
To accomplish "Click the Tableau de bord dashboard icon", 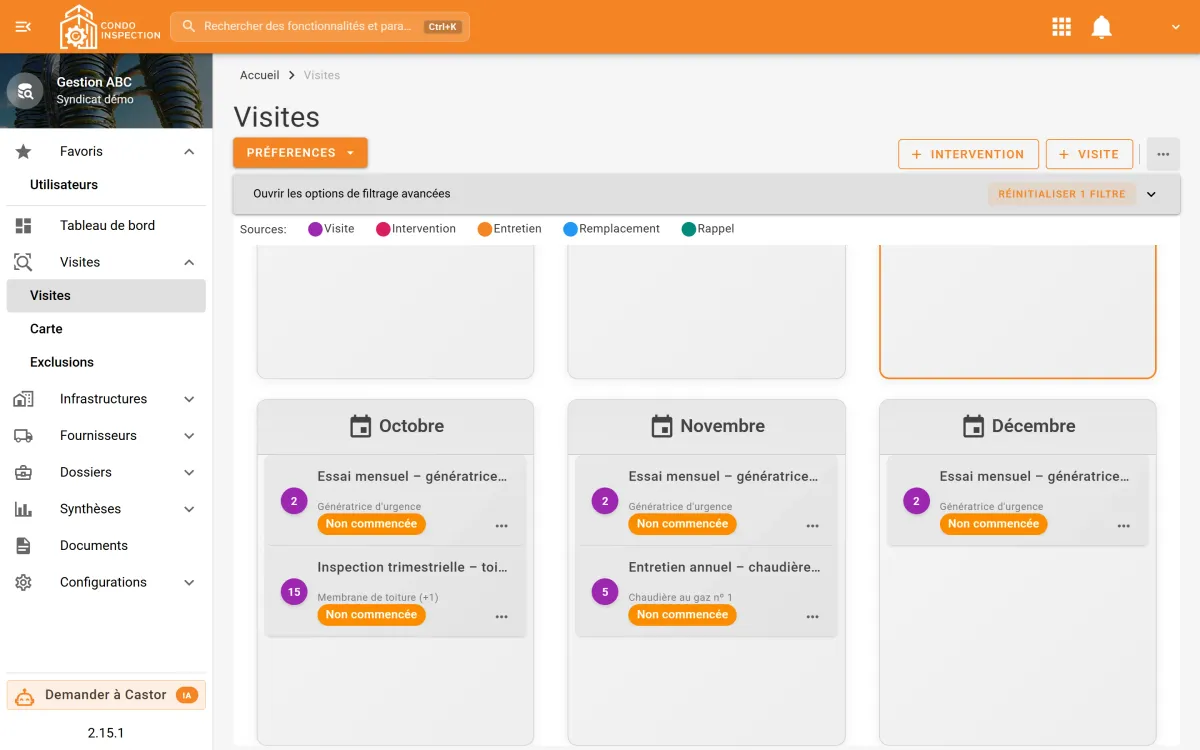I will pos(23,226).
